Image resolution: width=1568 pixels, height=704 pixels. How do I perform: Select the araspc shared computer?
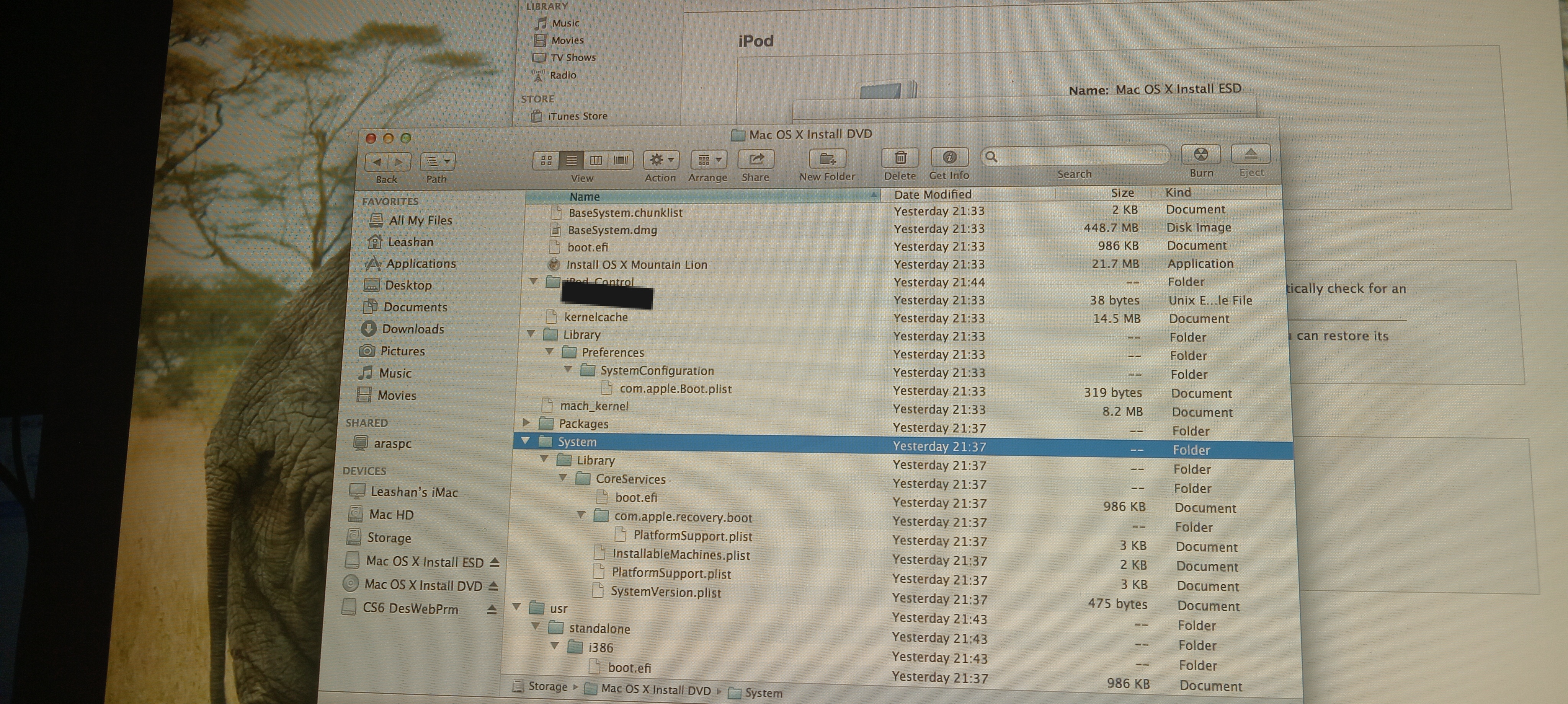(x=383, y=443)
